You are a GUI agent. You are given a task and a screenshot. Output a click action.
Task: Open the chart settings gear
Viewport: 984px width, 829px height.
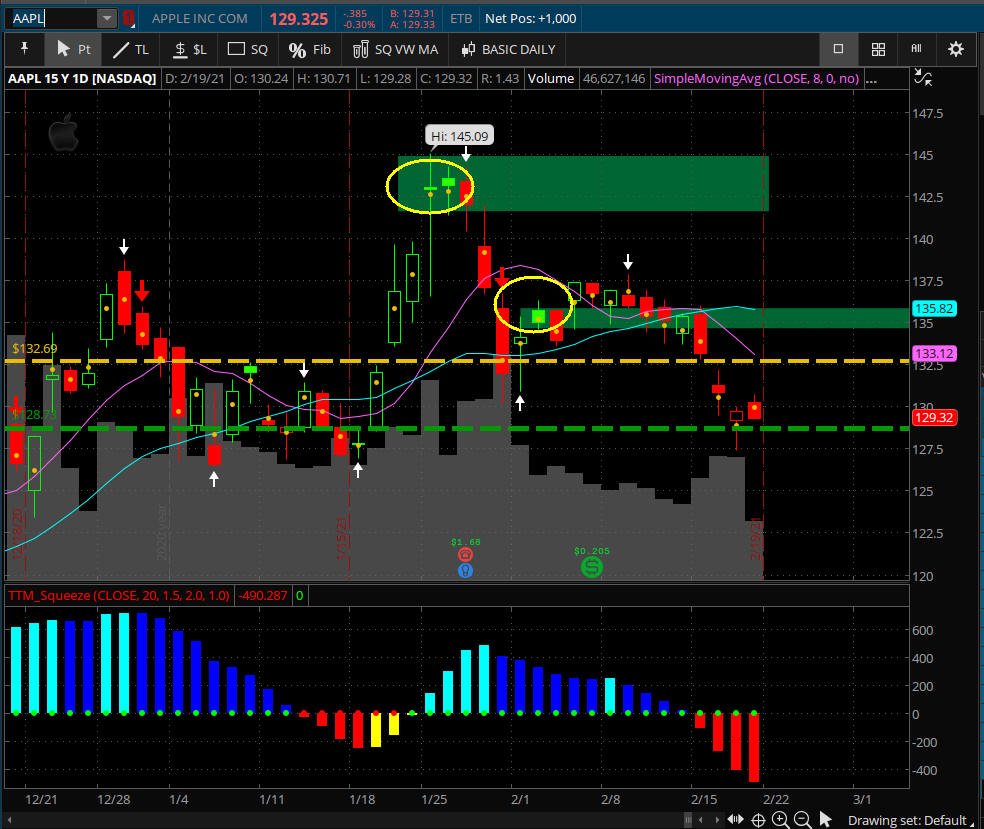tap(956, 49)
